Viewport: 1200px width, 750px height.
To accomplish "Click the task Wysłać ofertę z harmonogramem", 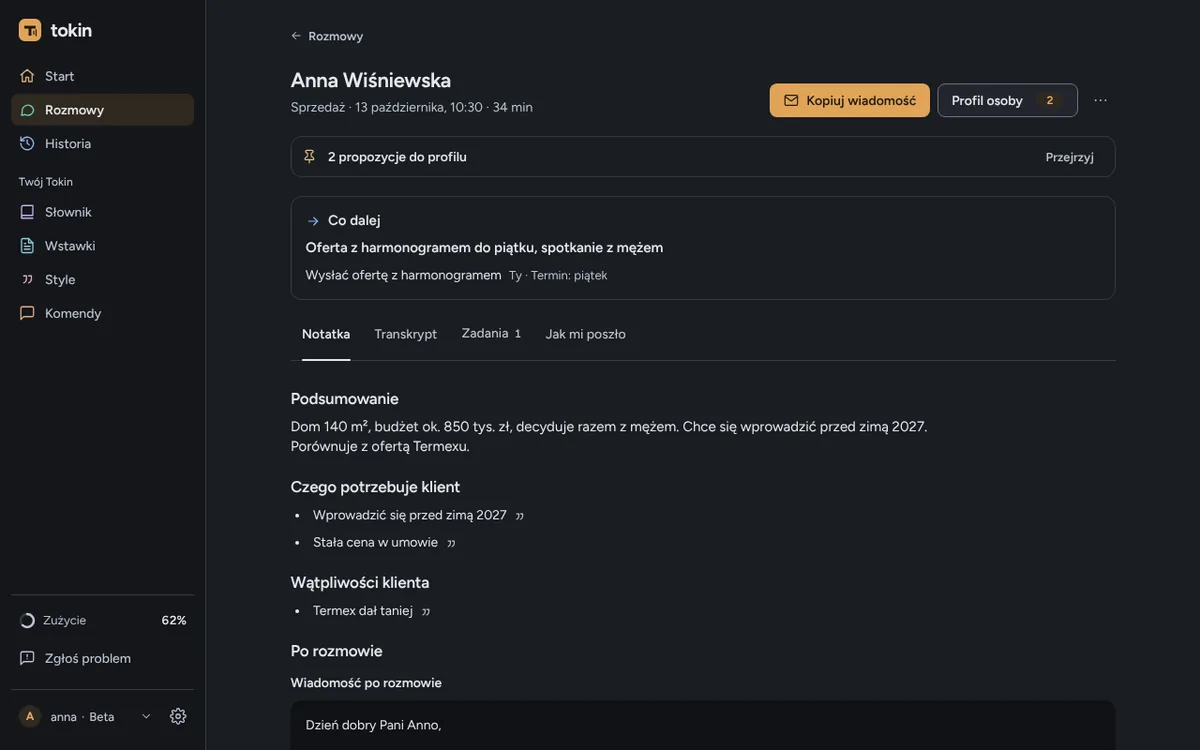I will point(403,275).
